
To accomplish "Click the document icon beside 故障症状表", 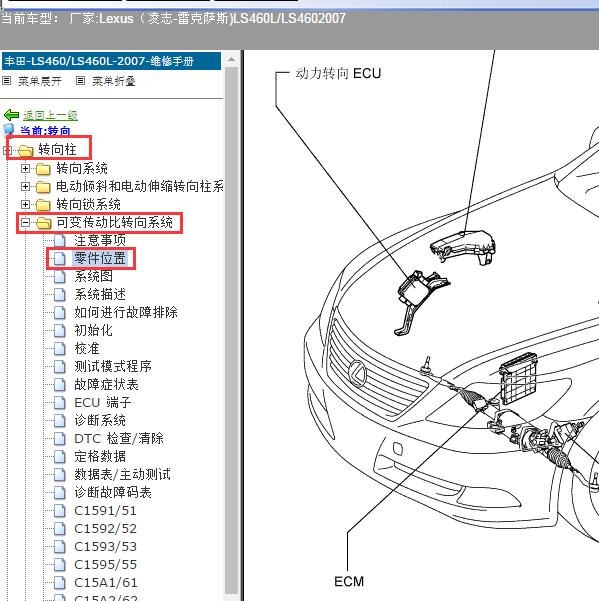I will tap(59, 384).
